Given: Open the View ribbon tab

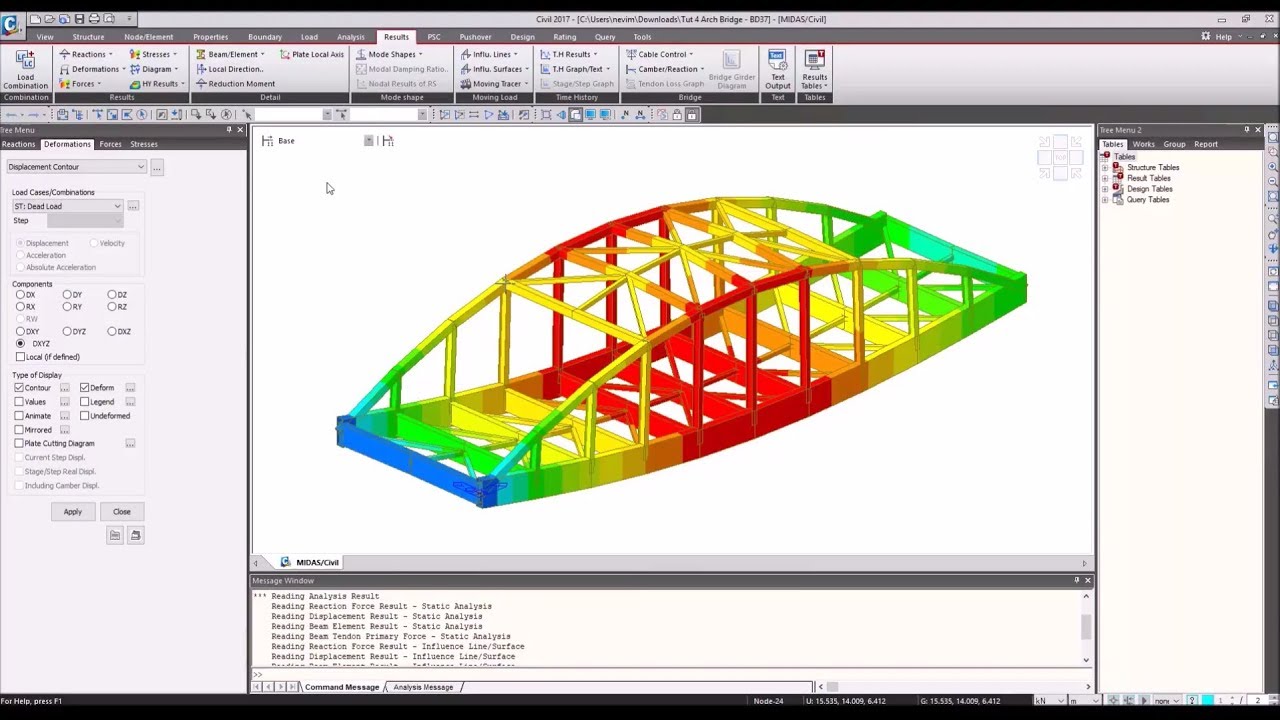Looking at the screenshot, I should coord(45,37).
